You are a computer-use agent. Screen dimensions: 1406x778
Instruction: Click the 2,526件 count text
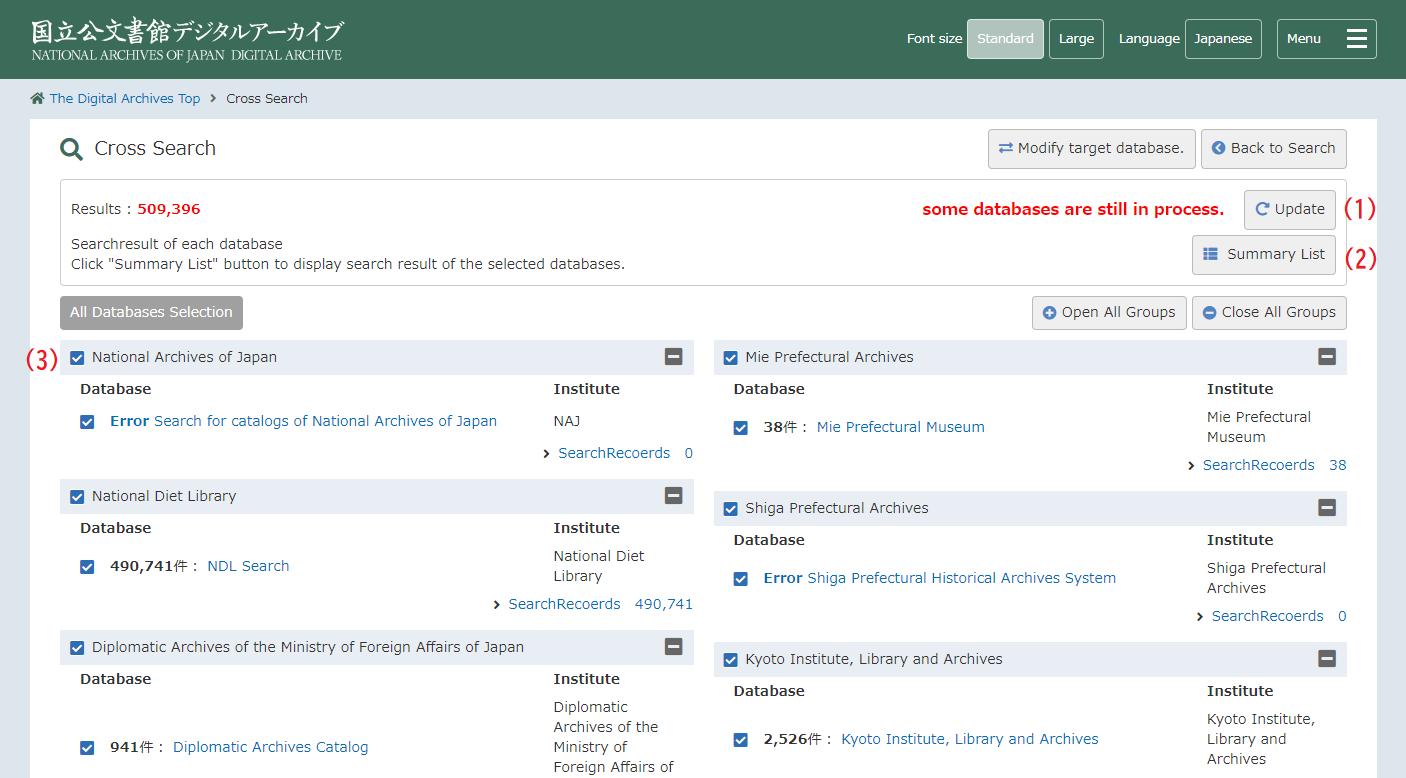click(x=792, y=739)
